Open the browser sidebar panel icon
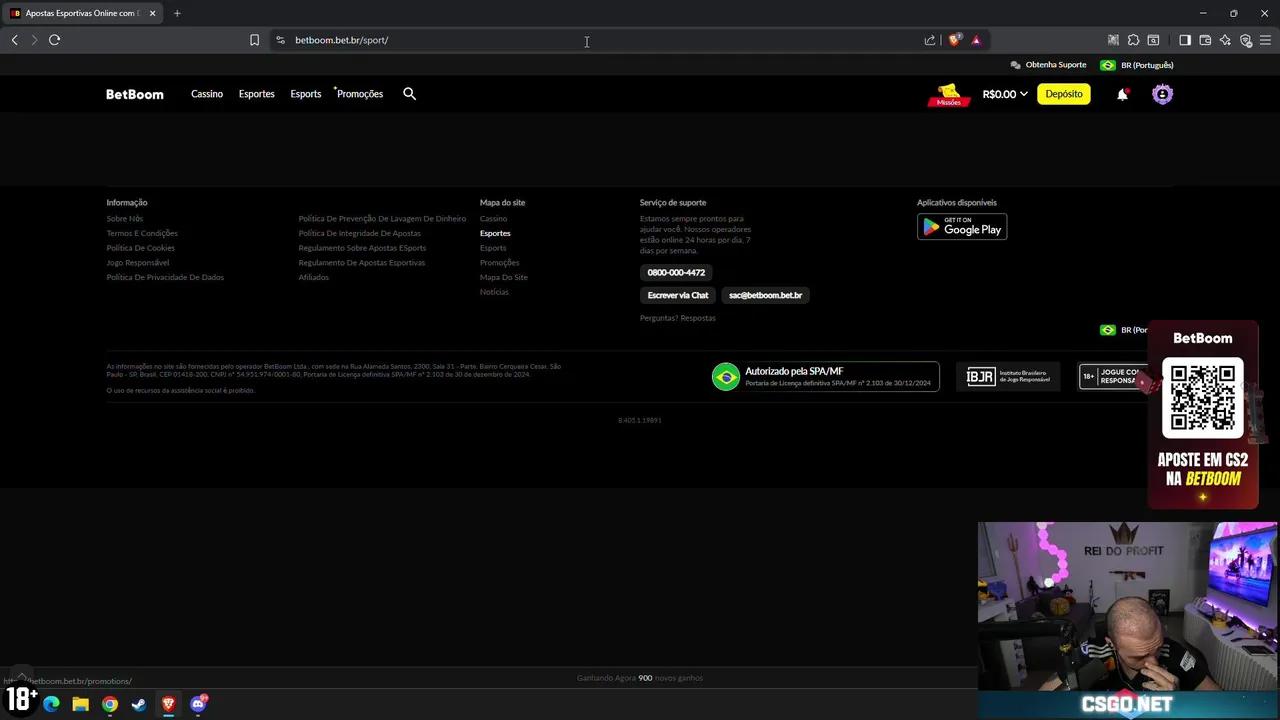The height and width of the screenshot is (720, 1280). (1185, 40)
